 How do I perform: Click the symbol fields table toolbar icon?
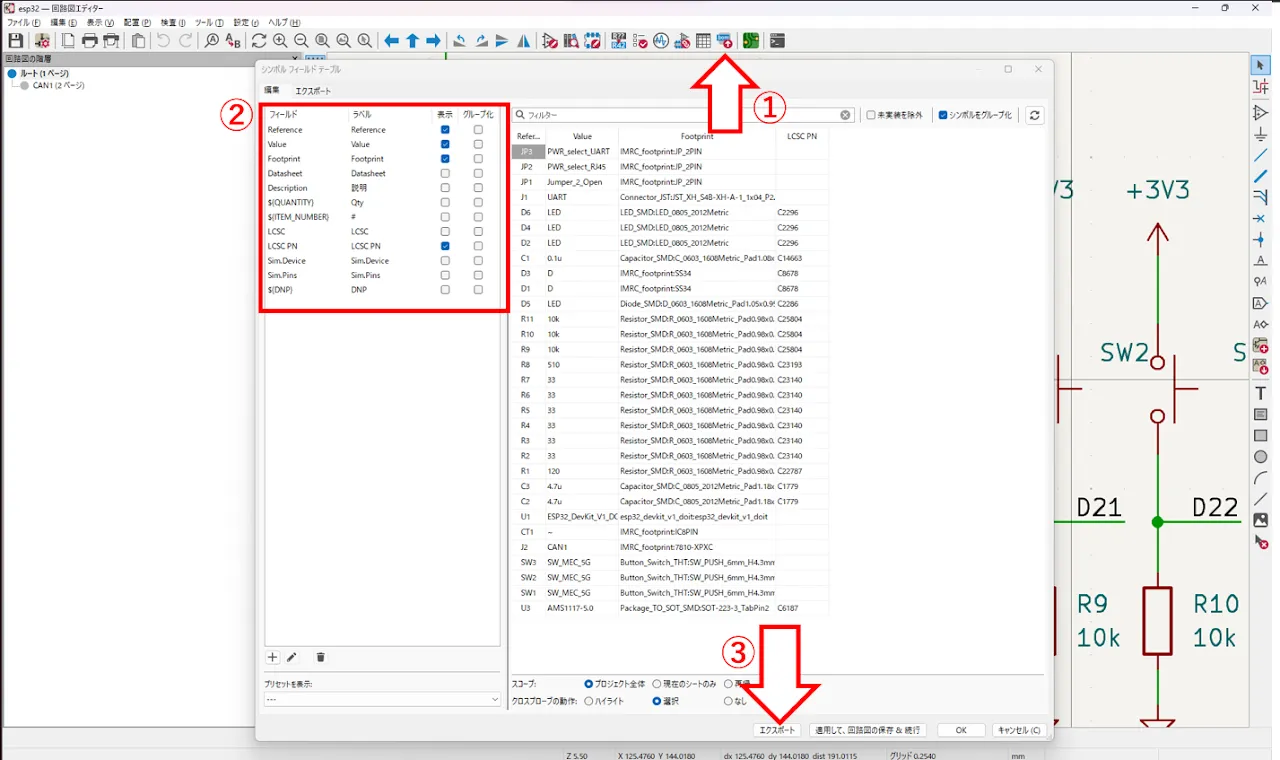(703, 41)
